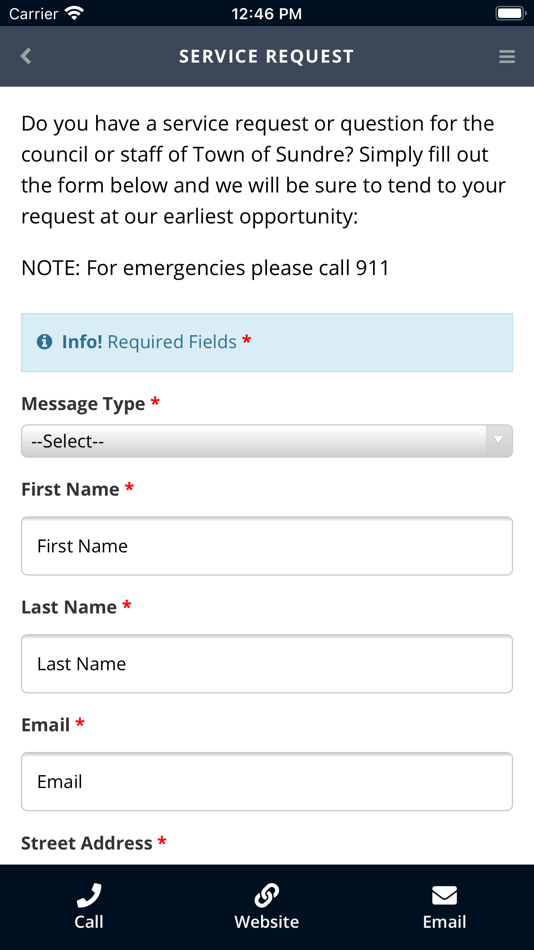Check the Wi-Fi status icon
This screenshot has width=534, height=950.
coord(75,13)
